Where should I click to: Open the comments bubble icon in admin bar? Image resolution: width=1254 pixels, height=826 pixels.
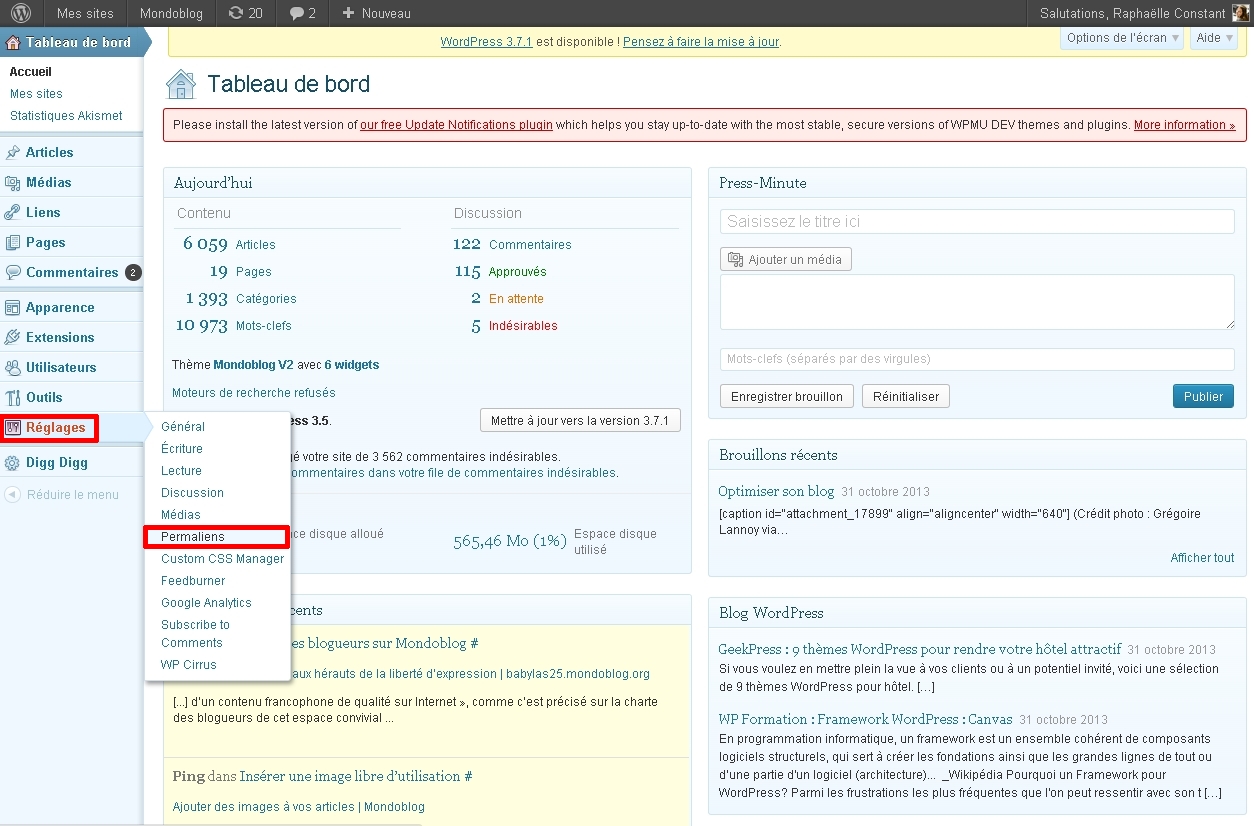coord(296,13)
